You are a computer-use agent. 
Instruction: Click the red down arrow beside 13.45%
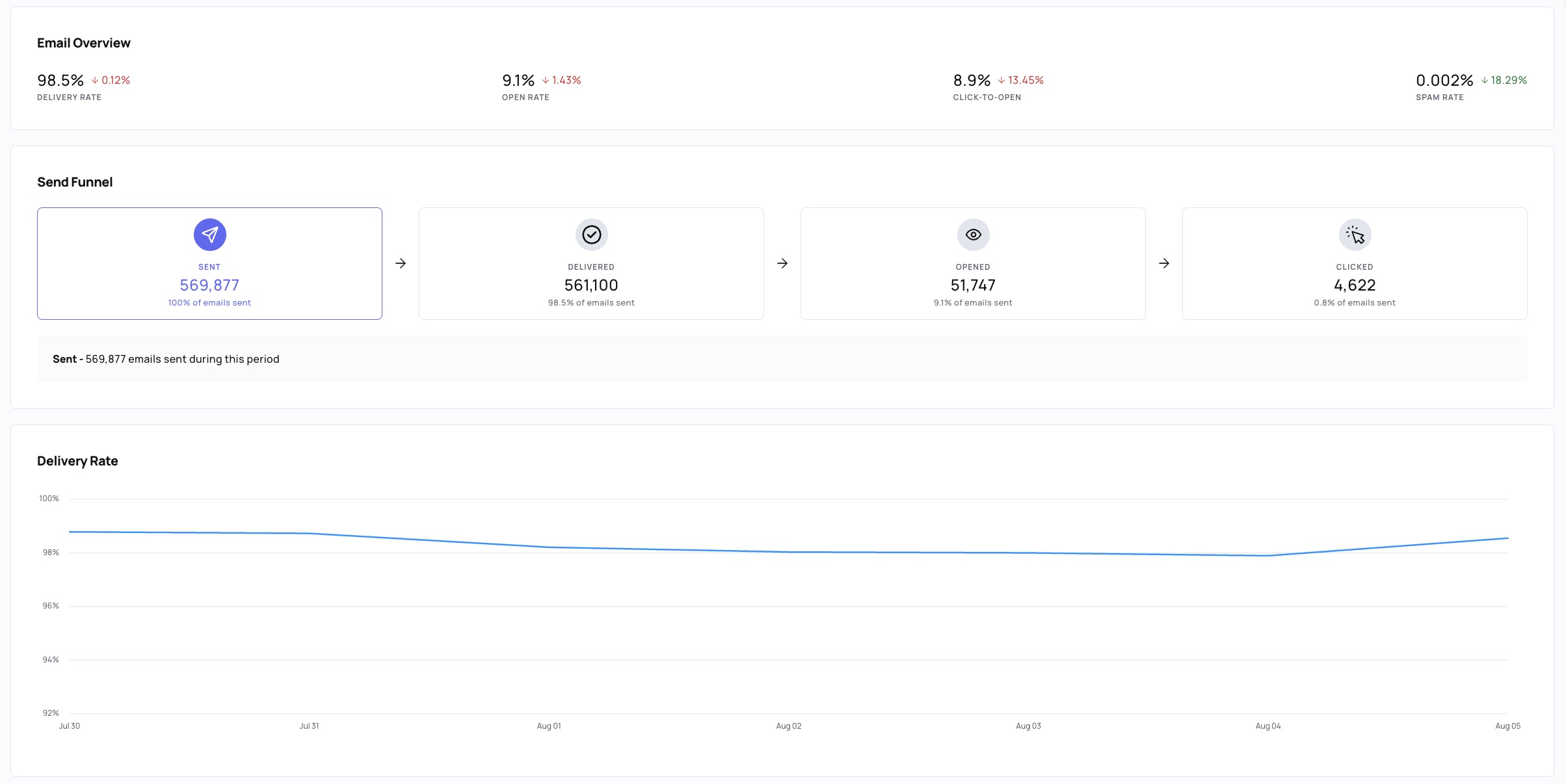[1002, 81]
